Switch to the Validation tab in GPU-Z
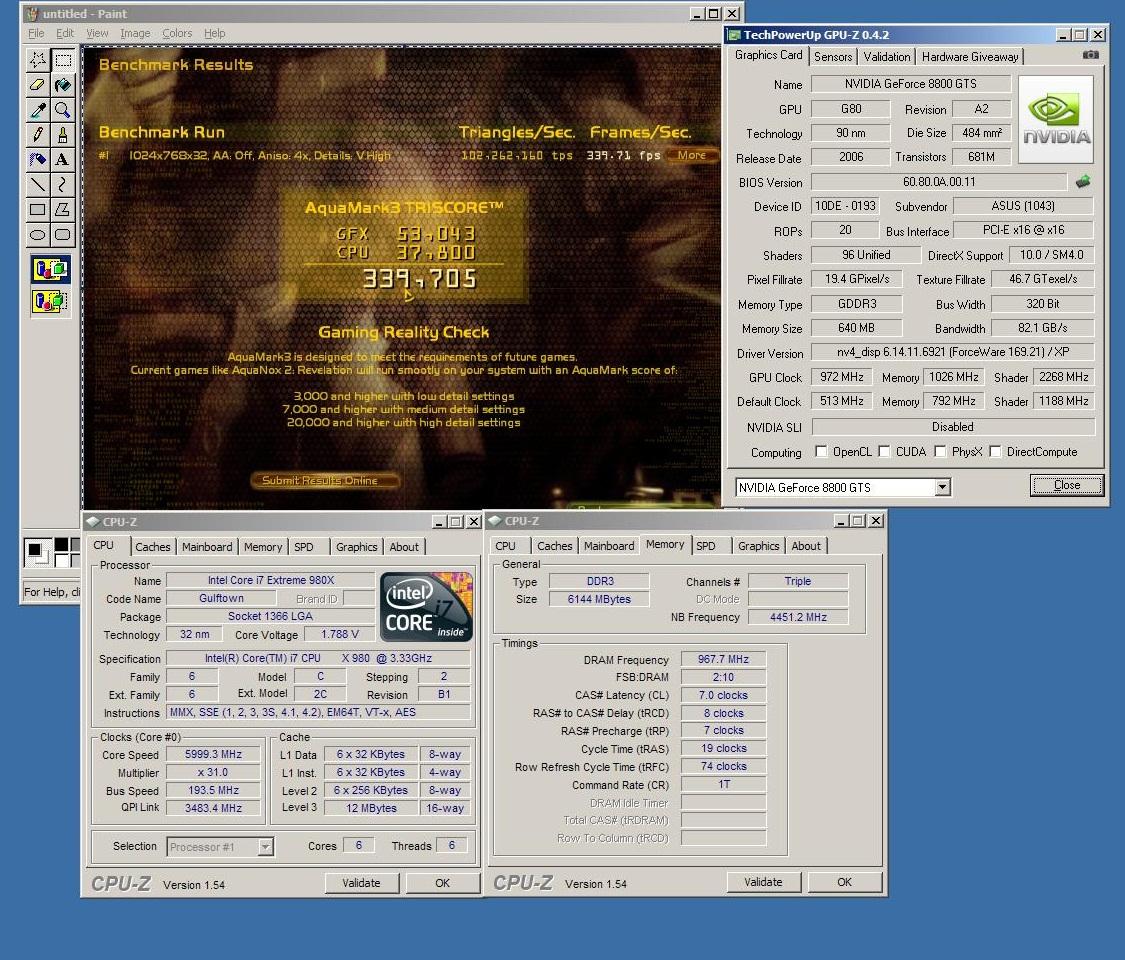Viewport: 1125px width, 960px height. pyautogui.click(x=887, y=57)
